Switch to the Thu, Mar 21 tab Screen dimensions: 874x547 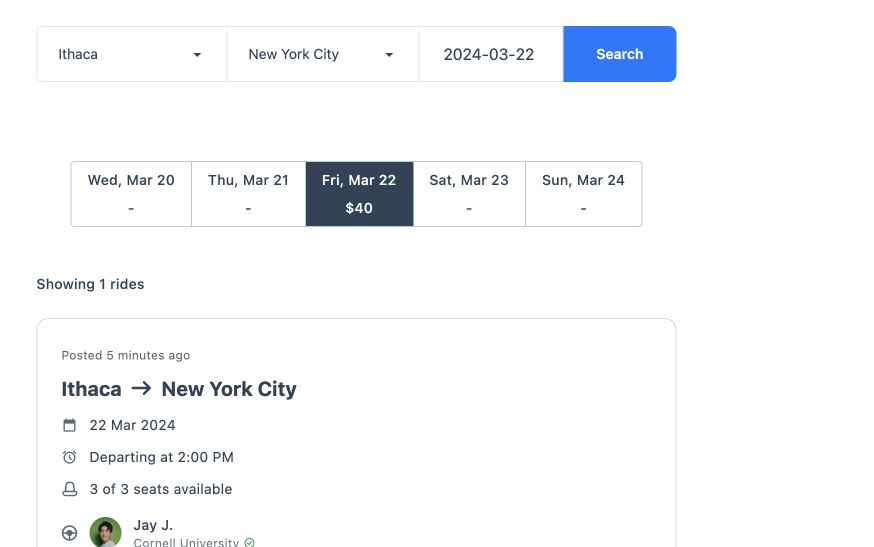tap(249, 194)
